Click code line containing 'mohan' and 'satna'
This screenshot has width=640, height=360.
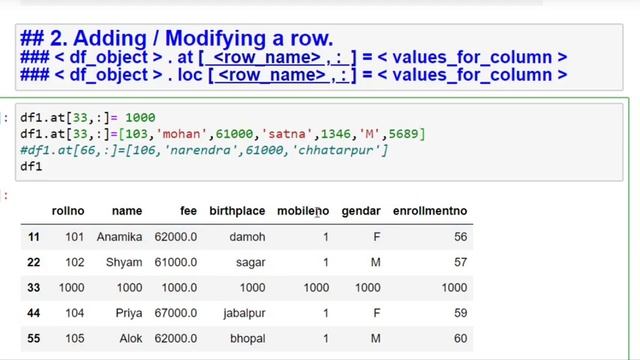(223, 134)
